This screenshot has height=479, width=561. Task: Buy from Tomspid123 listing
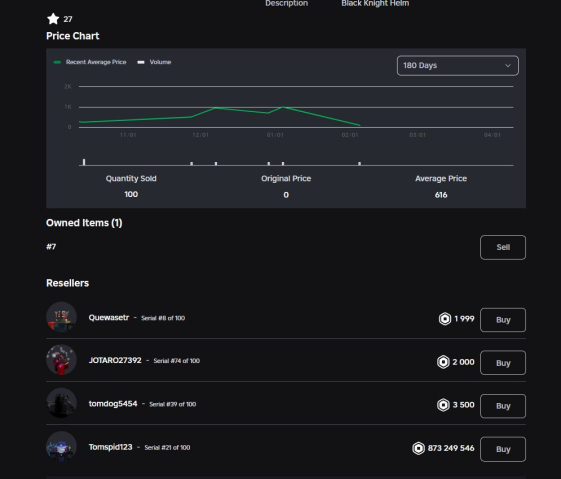pos(503,449)
